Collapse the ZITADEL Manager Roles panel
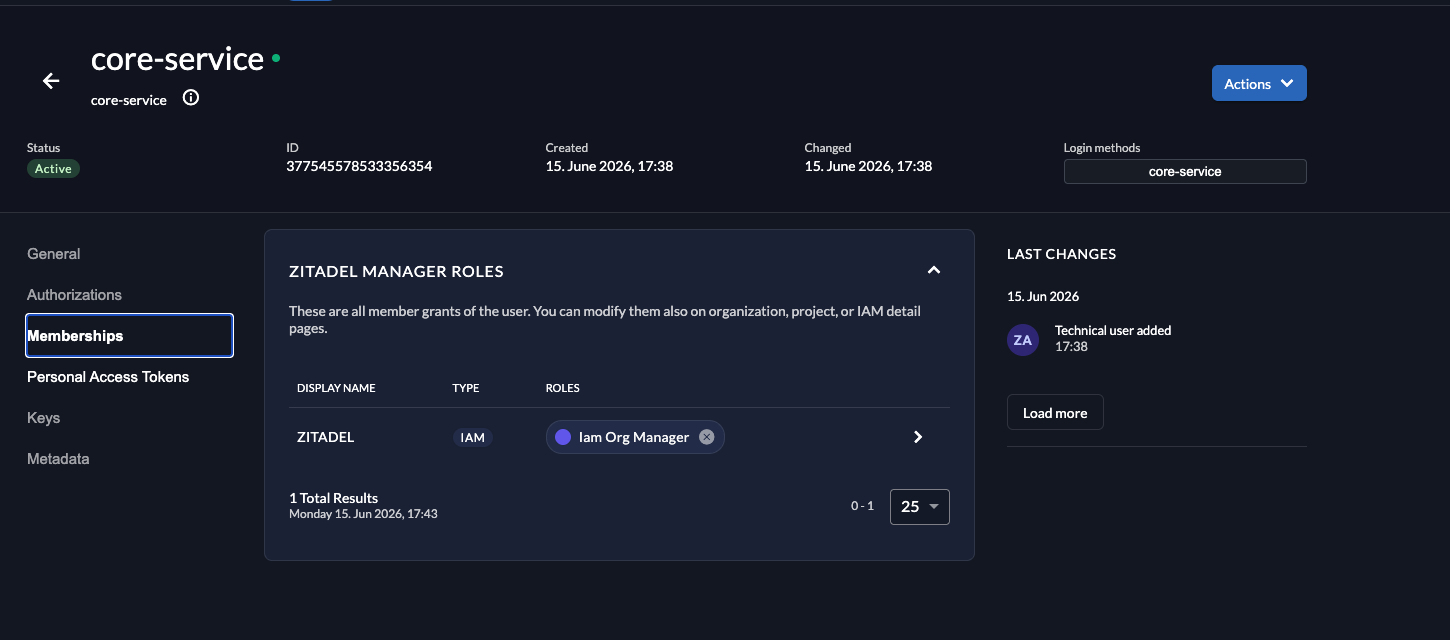Image resolution: width=1450 pixels, height=640 pixels. coord(933,270)
